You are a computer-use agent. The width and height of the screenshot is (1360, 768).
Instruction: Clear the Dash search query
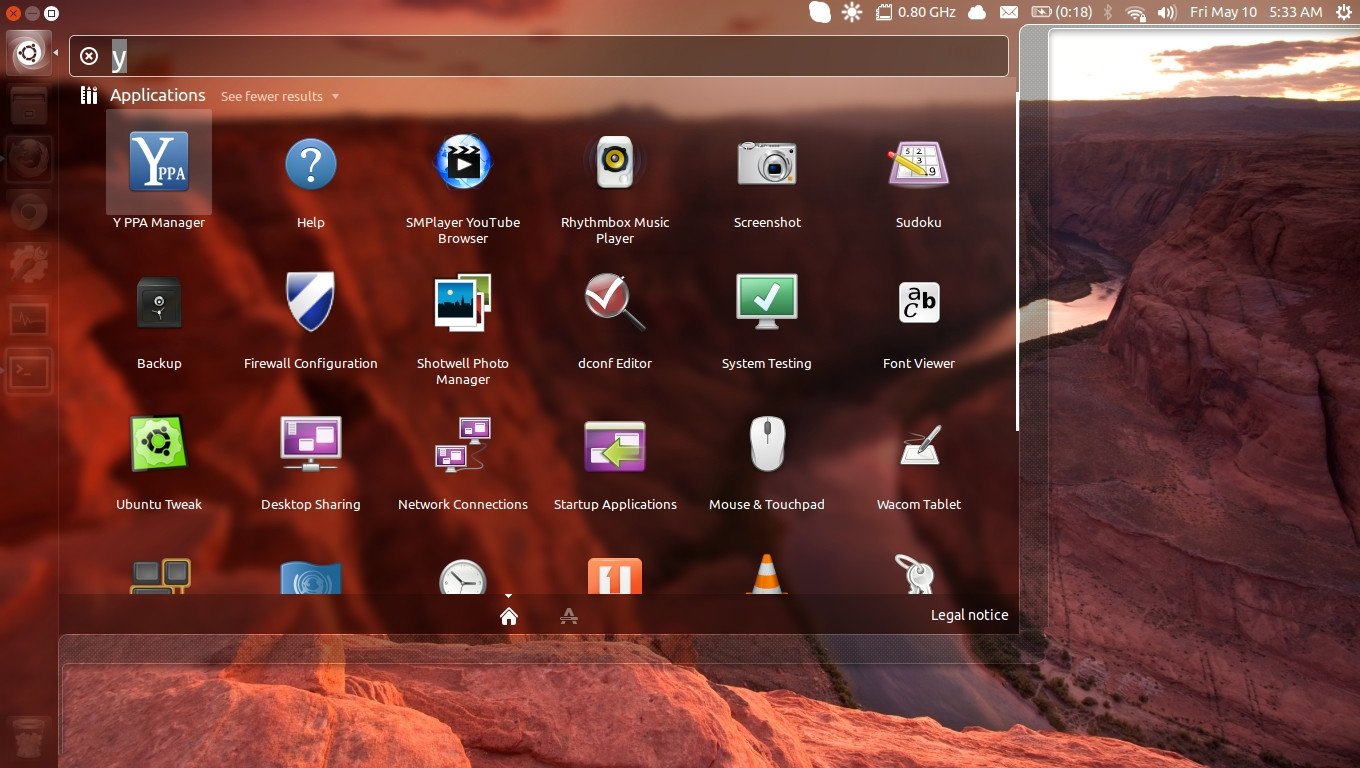[89, 56]
